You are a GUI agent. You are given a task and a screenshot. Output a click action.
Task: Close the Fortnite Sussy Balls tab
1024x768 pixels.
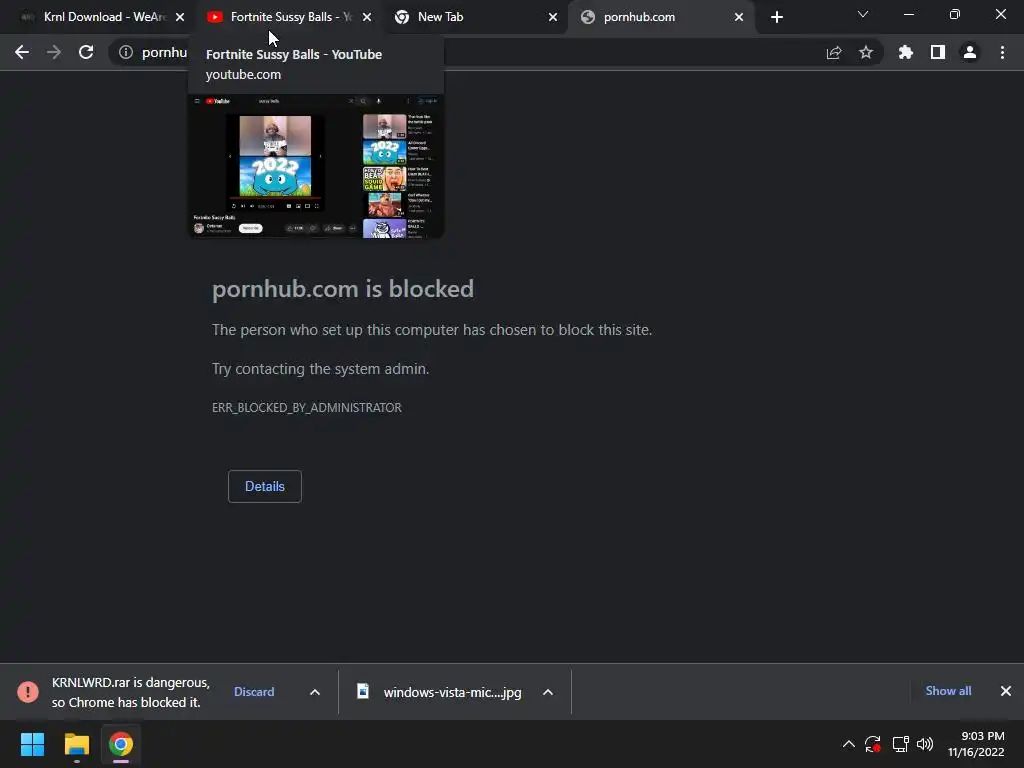pyautogui.click(x=367, y=17)
